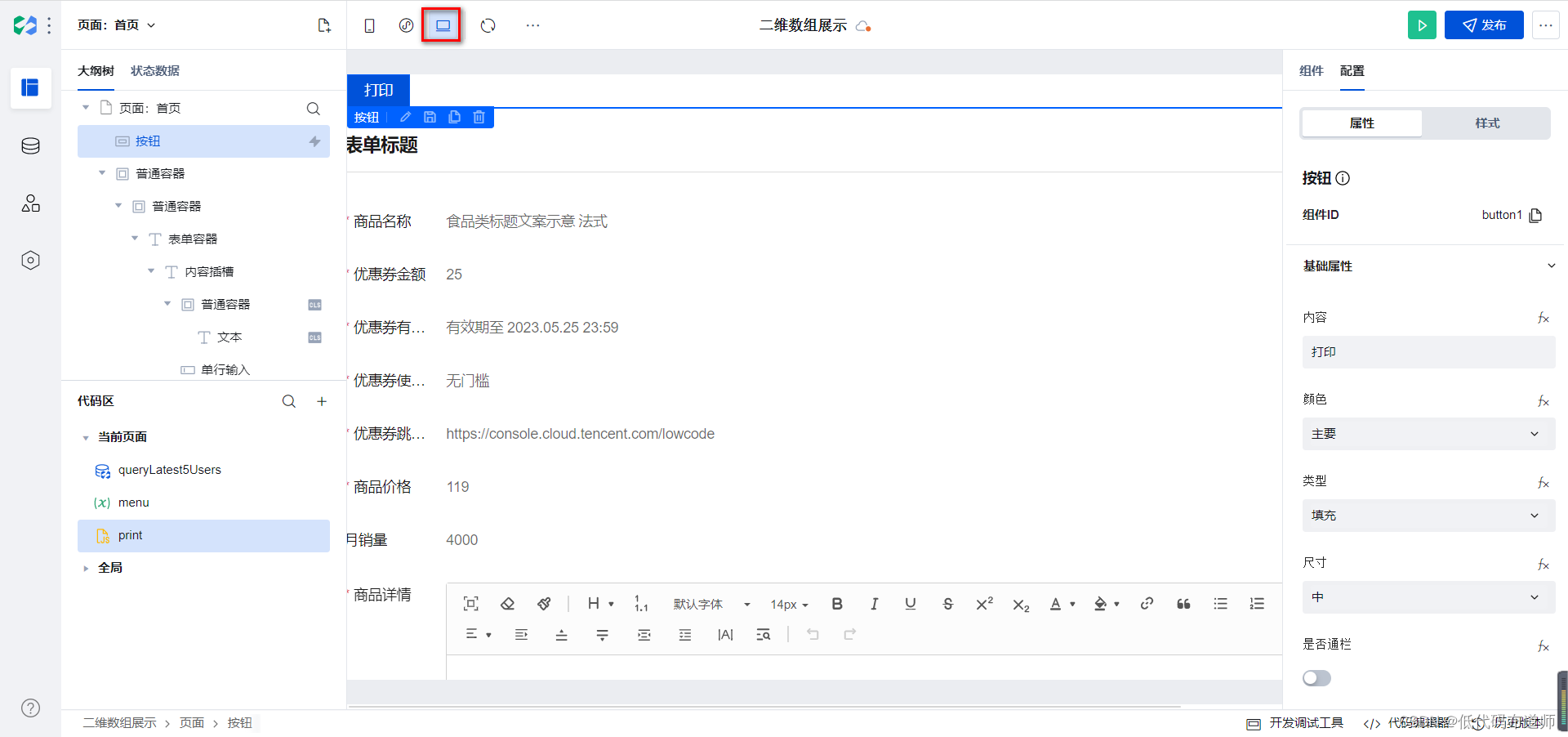Image resolution: width=1568 pixels, height=737 pixels.
Task: Open fx binding for 类型 property
Action: (x=1543, y=482)
